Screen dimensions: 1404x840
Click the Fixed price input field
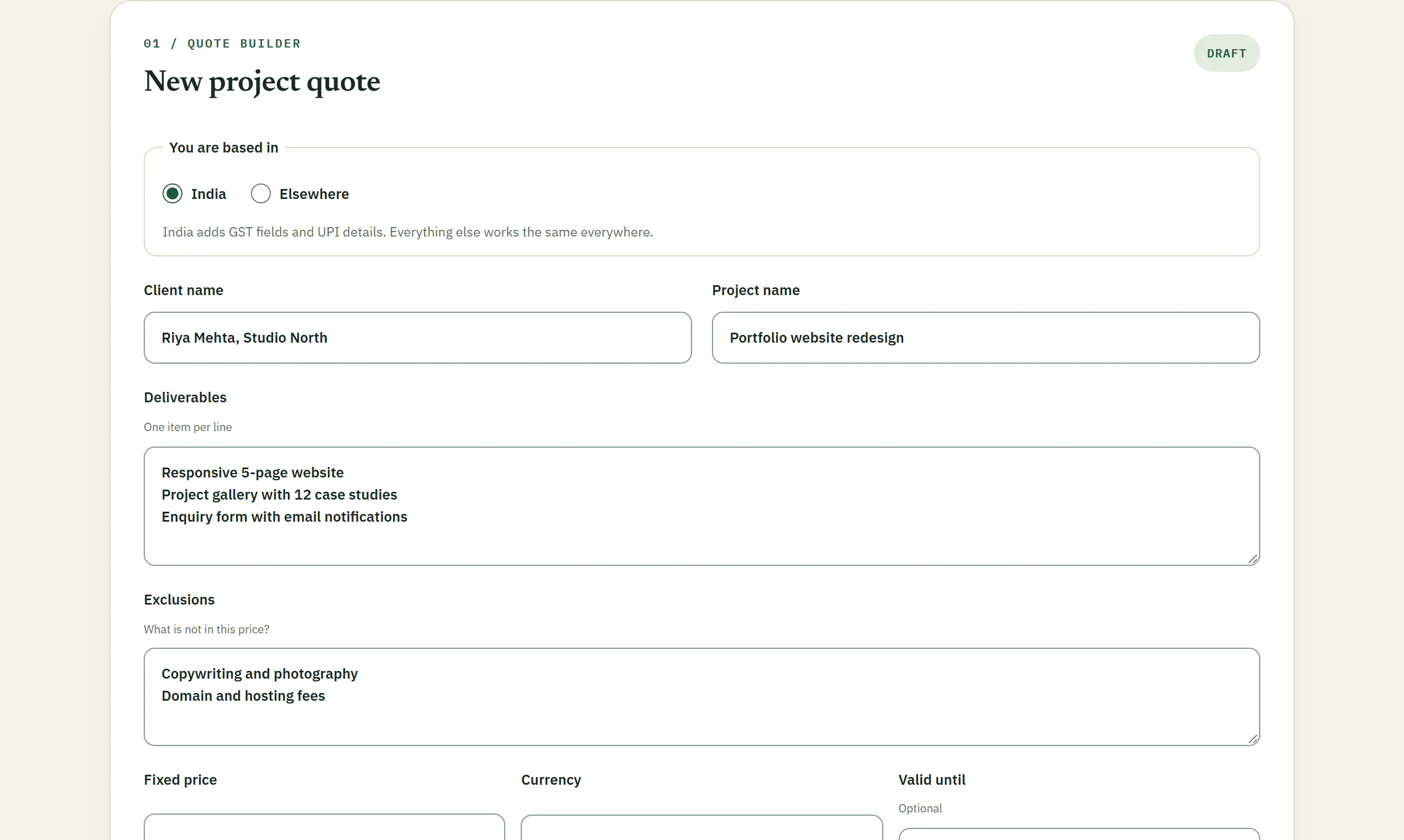point(324,827)
